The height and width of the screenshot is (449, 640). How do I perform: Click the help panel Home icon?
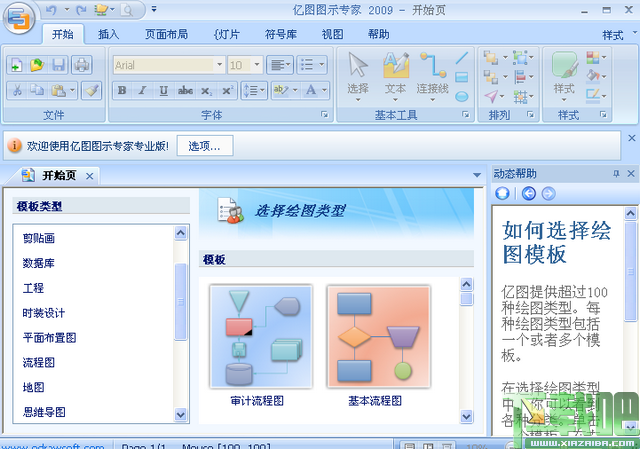[502, 193]
